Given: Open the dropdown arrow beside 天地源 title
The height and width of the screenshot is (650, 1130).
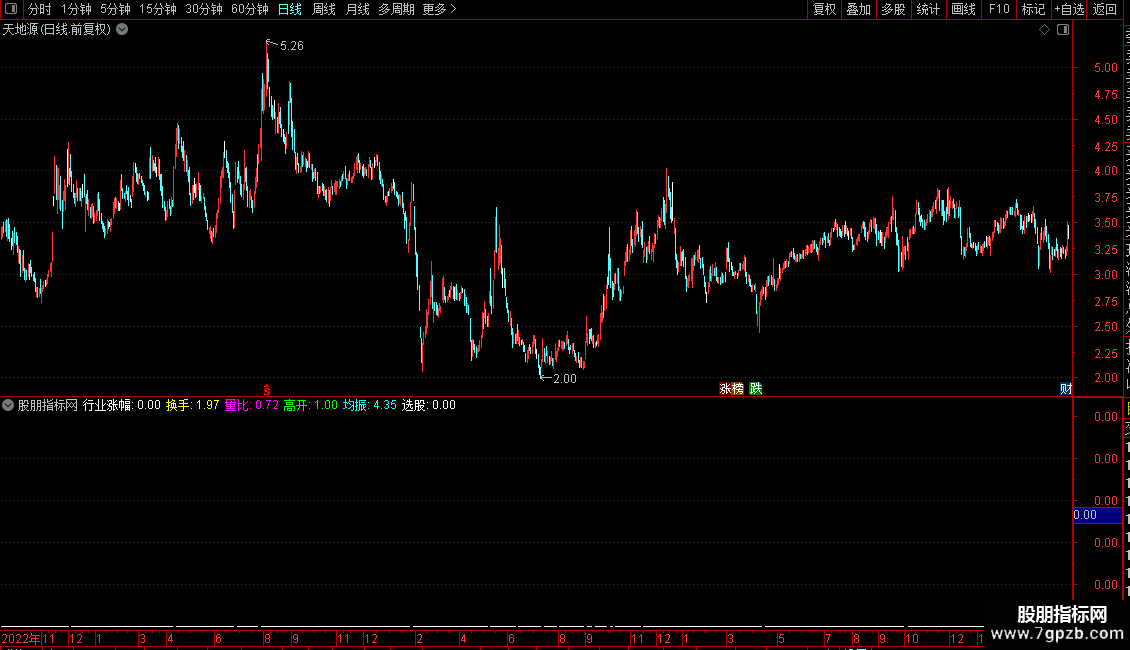Looking at the screenshot, I should (123, 30).
